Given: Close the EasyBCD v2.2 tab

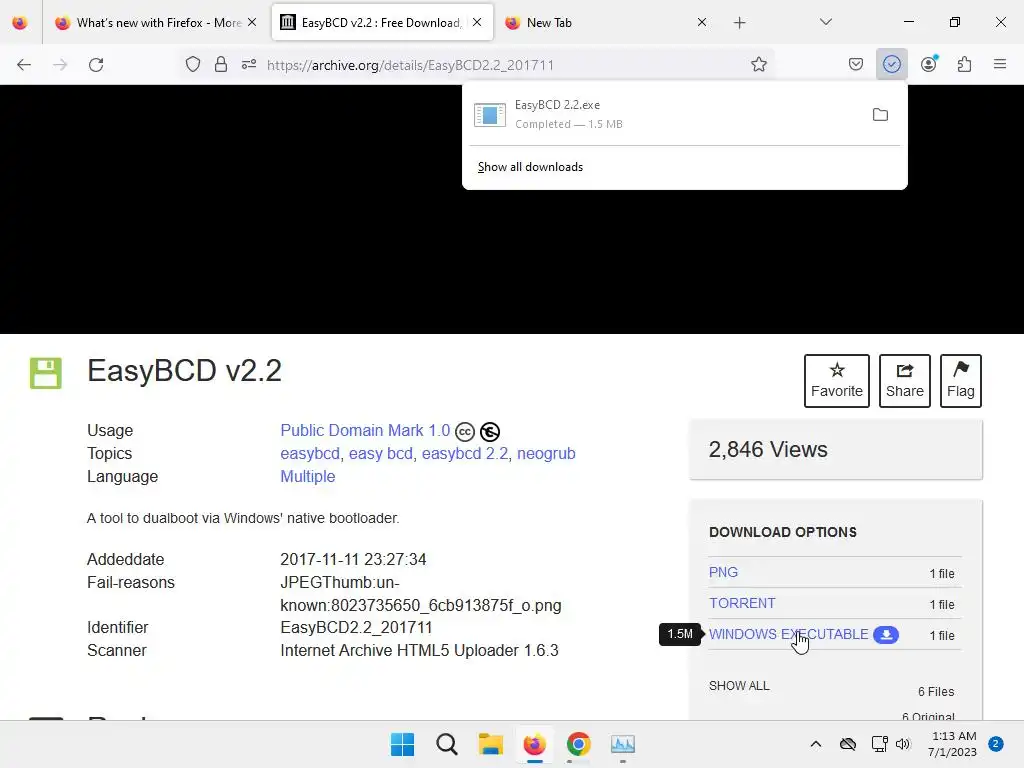Looking at the screenshot, I should click(477, 22).
